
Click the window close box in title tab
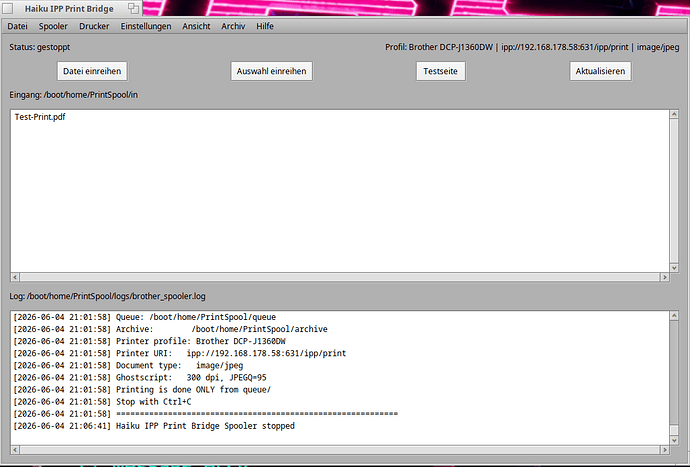(8, 8)
